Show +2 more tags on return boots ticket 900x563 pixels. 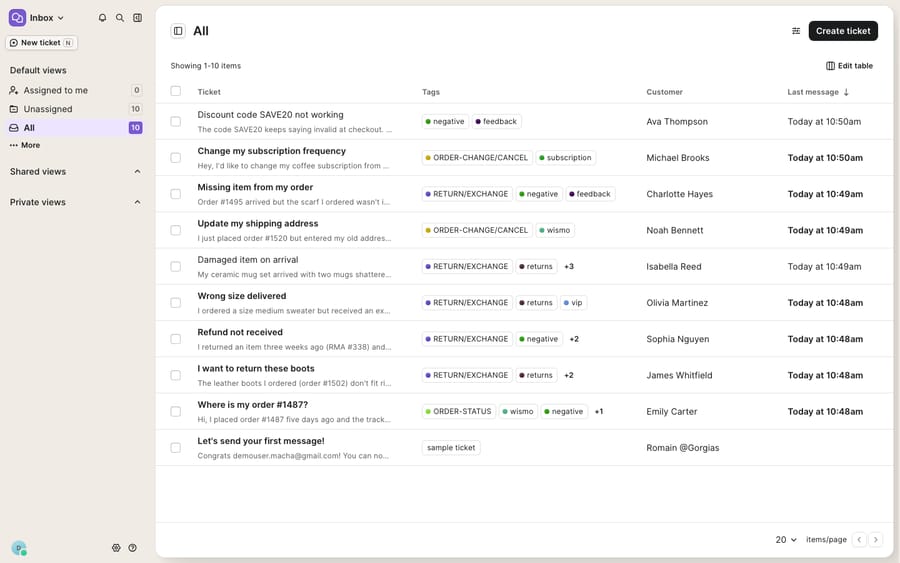569,375
